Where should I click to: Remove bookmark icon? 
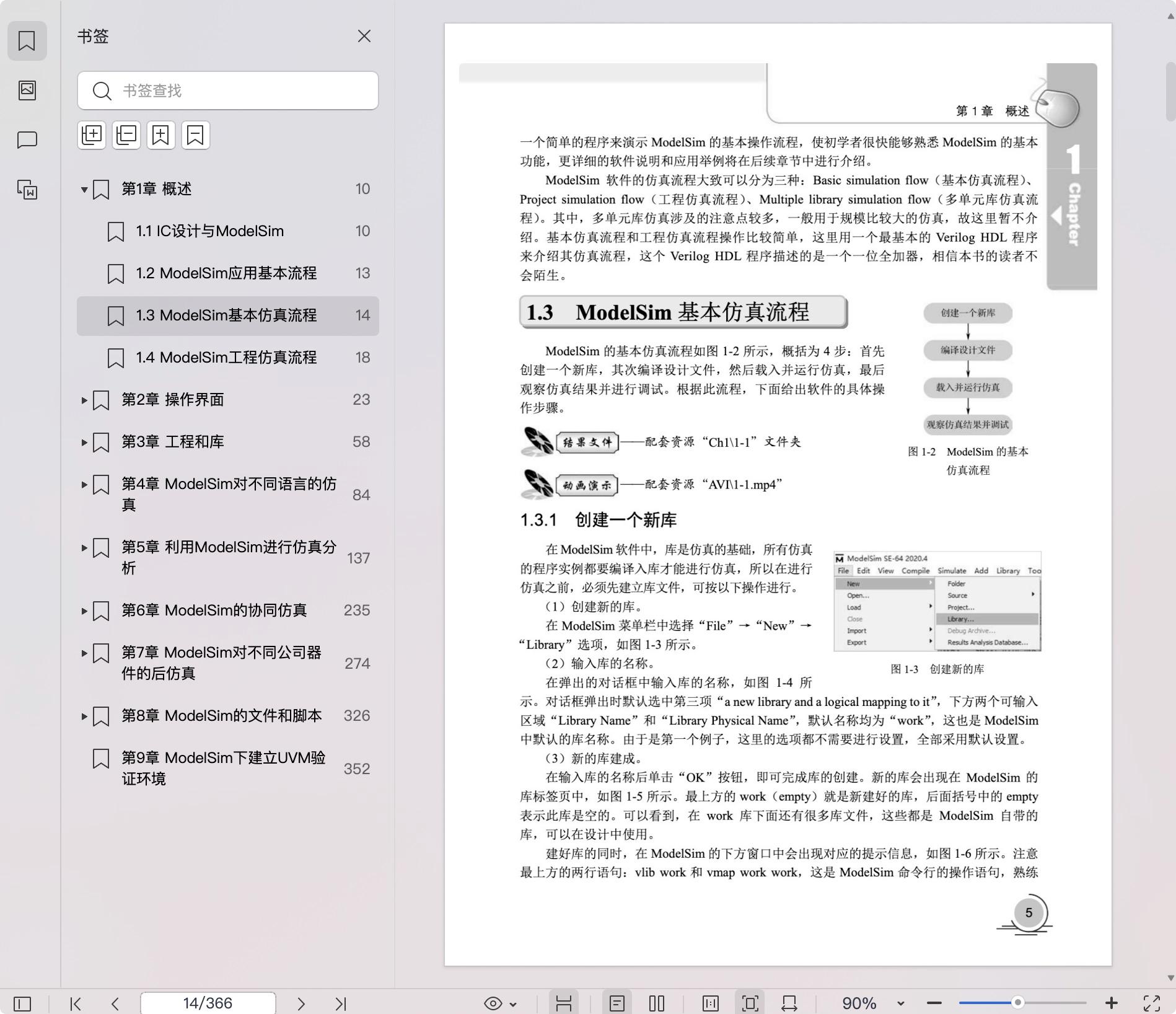point(196,135)
